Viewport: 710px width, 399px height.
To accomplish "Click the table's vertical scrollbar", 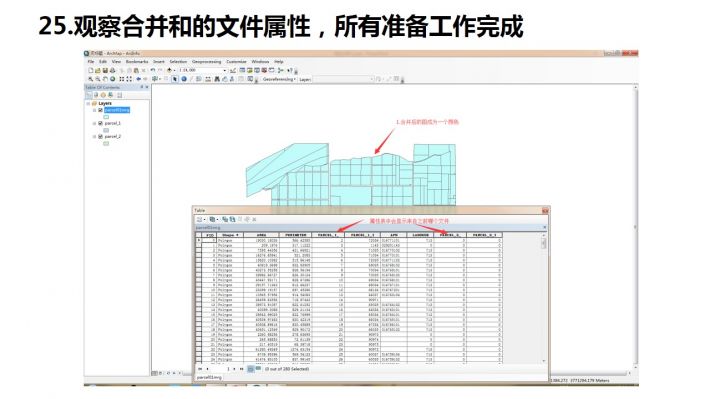I will [x=544, y=299].
